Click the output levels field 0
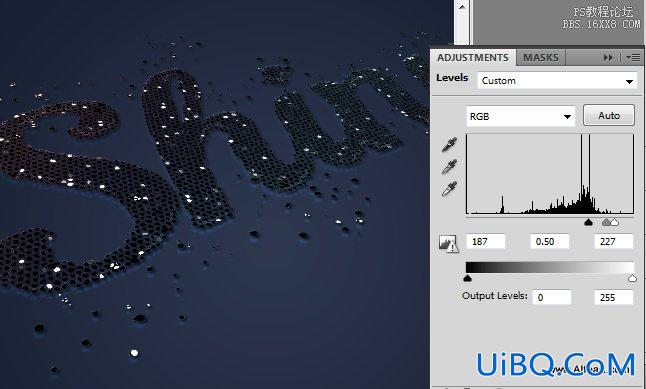 pos(552,297)
